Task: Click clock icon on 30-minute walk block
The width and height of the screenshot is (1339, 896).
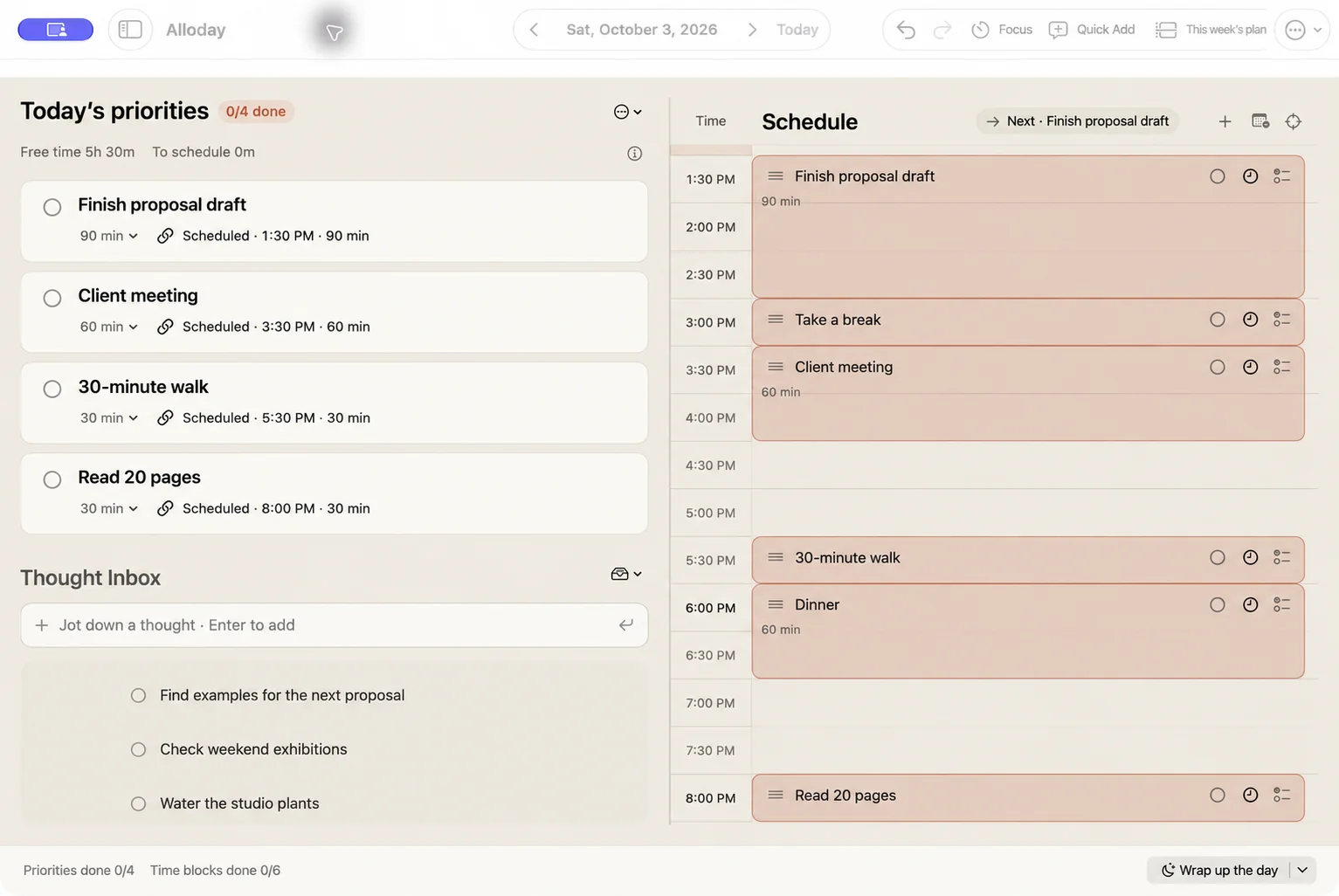Action: pyautogui.click(x=1251, y=557)
